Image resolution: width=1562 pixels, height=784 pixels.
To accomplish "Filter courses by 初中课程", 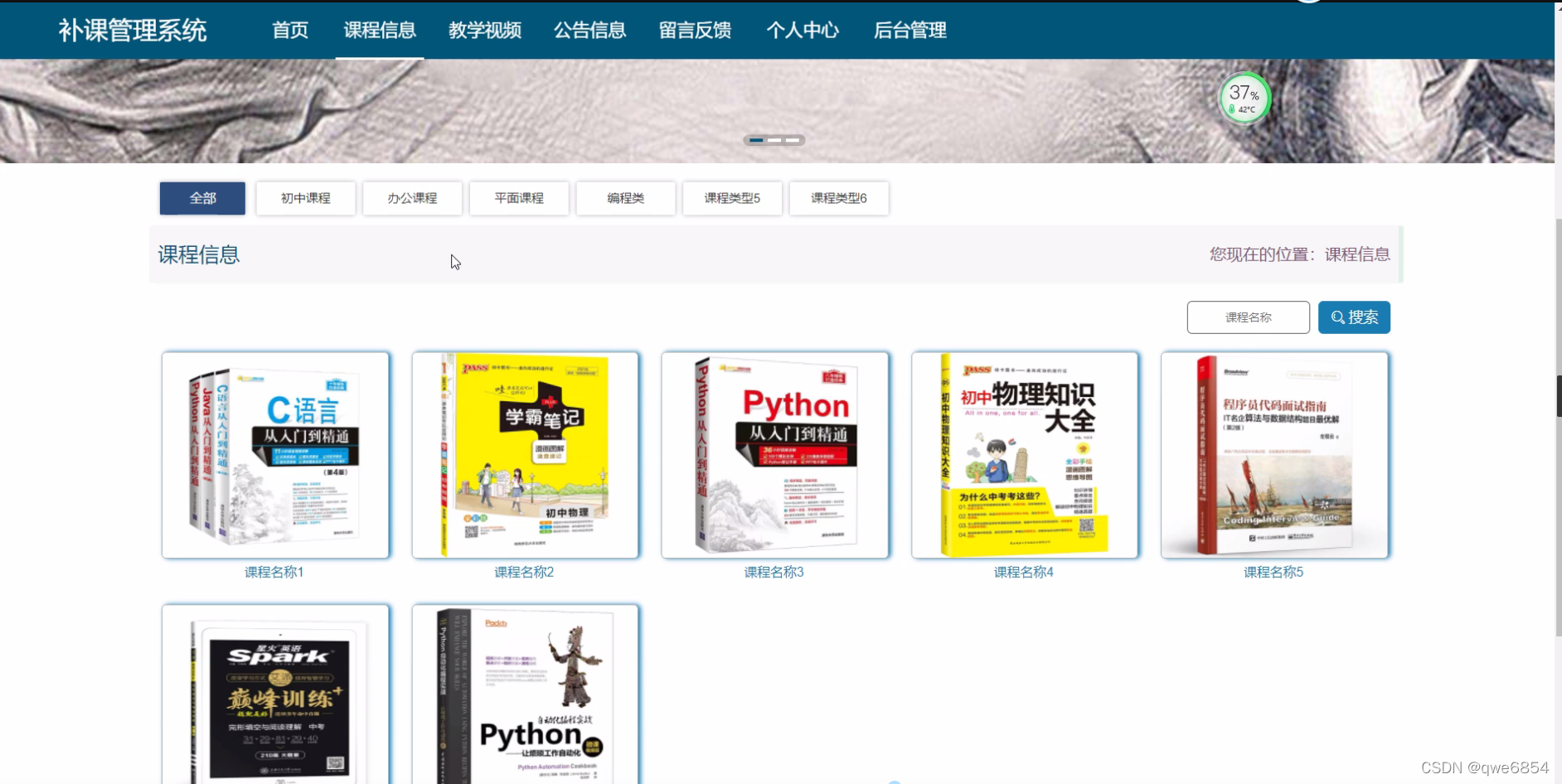I will click(x=305, y=198).
